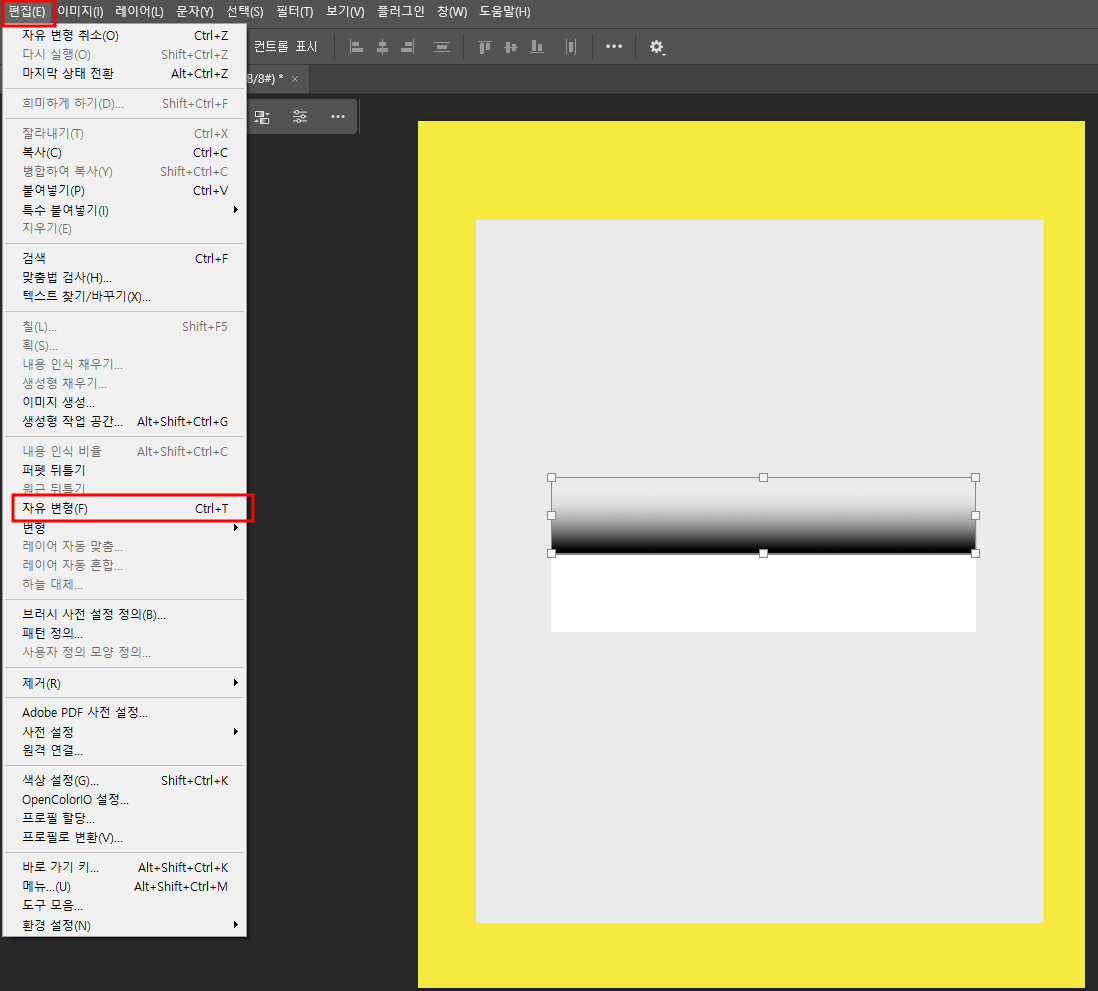The width and height of the screenshot is (1098, 991).
Task: Open 메뉴...(U) entry
Action: 125,887
